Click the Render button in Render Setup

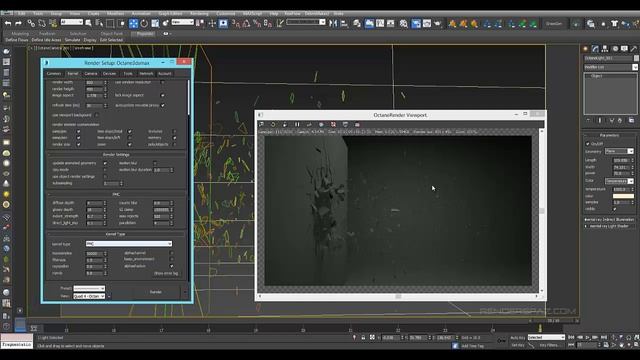(x=156, y=292)
